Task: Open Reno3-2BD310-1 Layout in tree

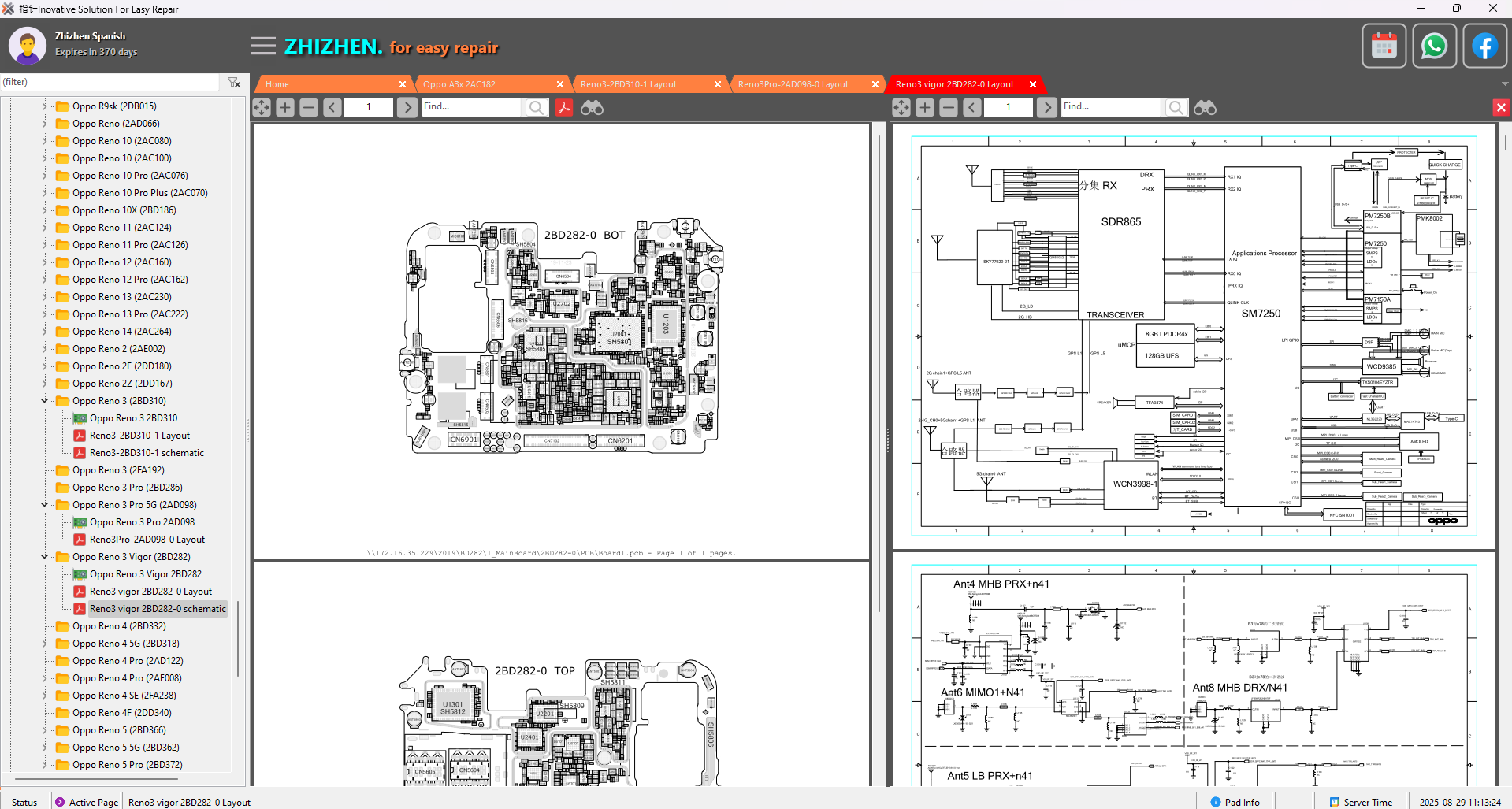Action: tap(139, 436)
